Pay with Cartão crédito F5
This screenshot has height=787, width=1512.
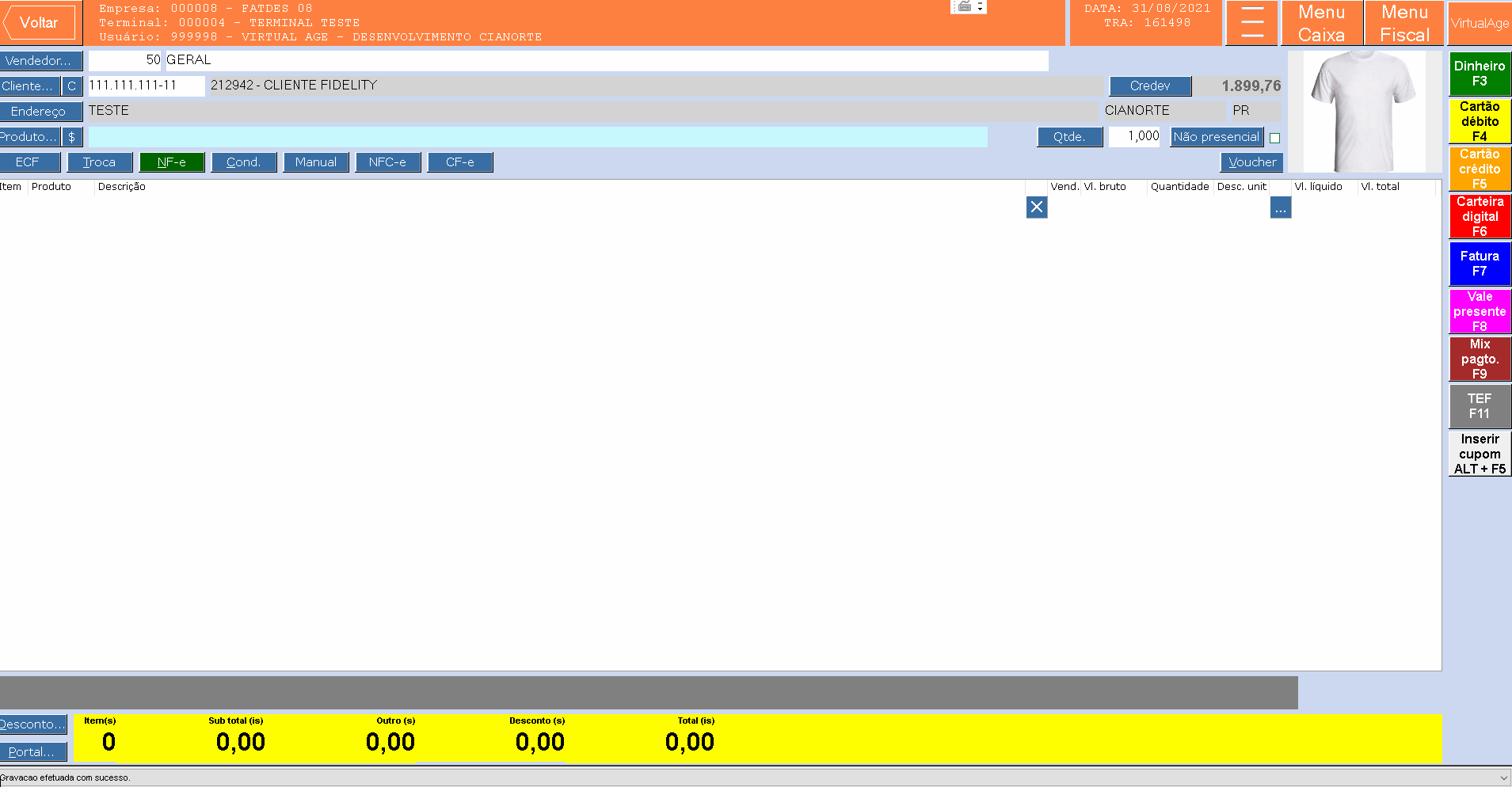[1480, 169]
